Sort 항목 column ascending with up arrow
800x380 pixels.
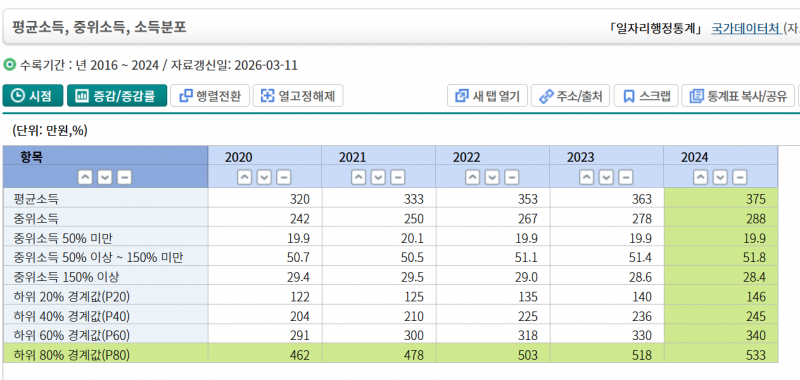tap(85, 178)
